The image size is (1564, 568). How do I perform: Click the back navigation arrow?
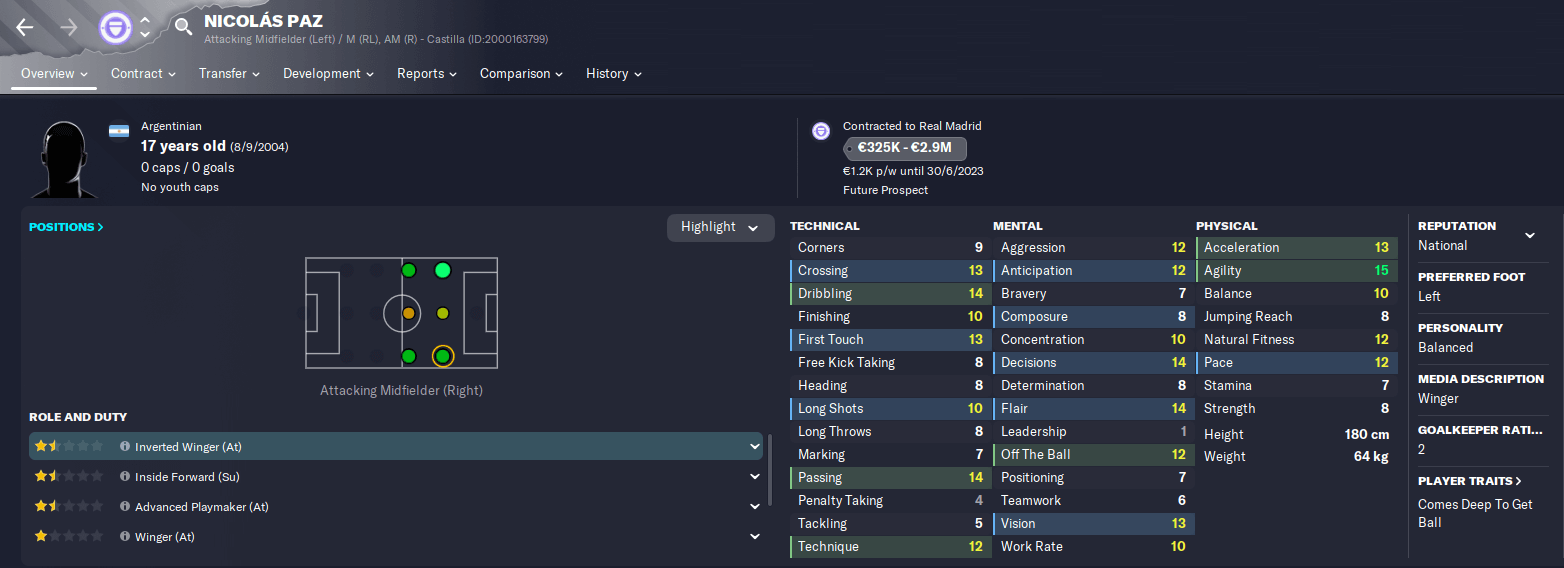pos(25,28)
